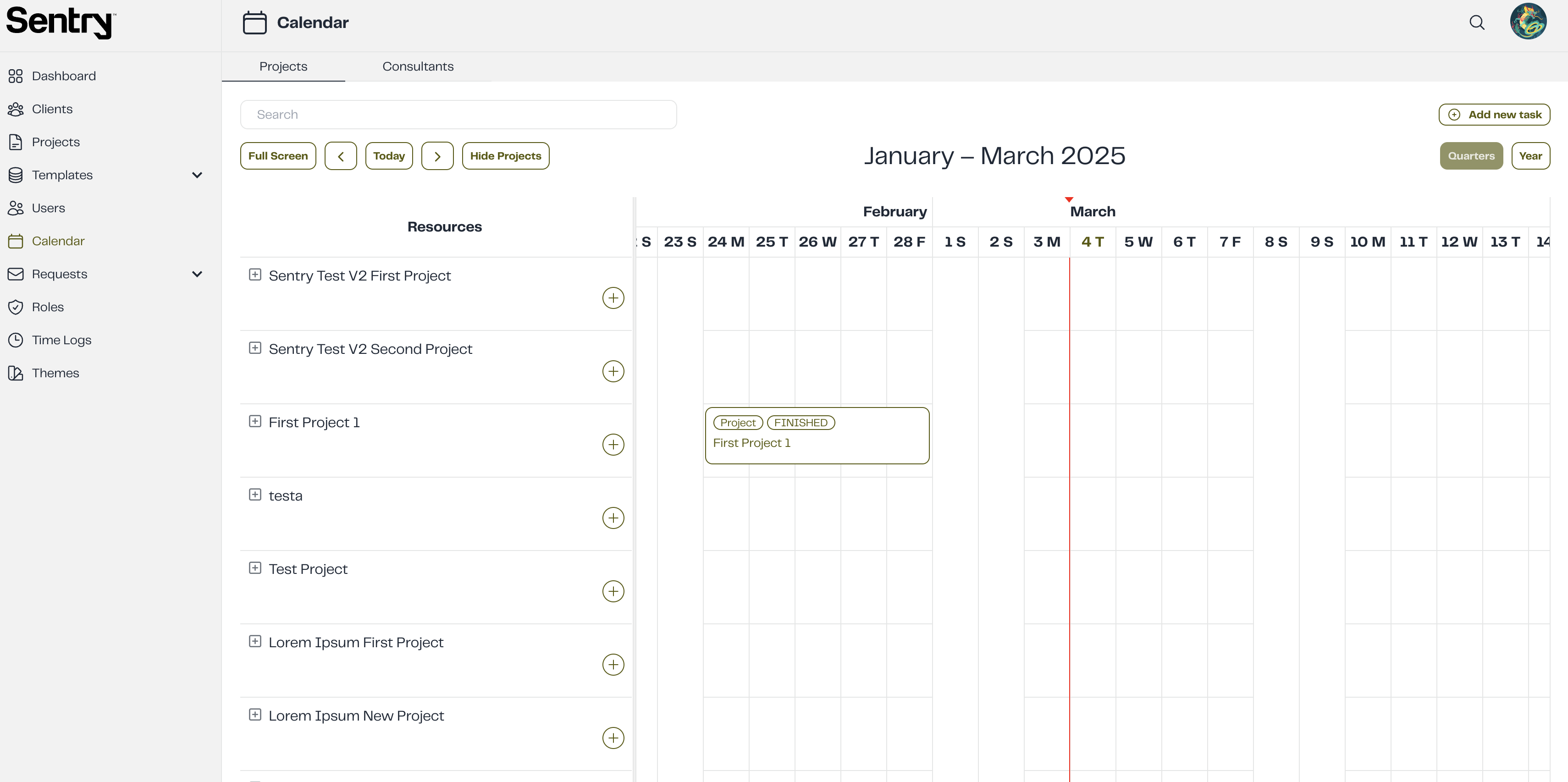
Task: Click the Users icon in sidebar
Action: click(x=16, y=208)
